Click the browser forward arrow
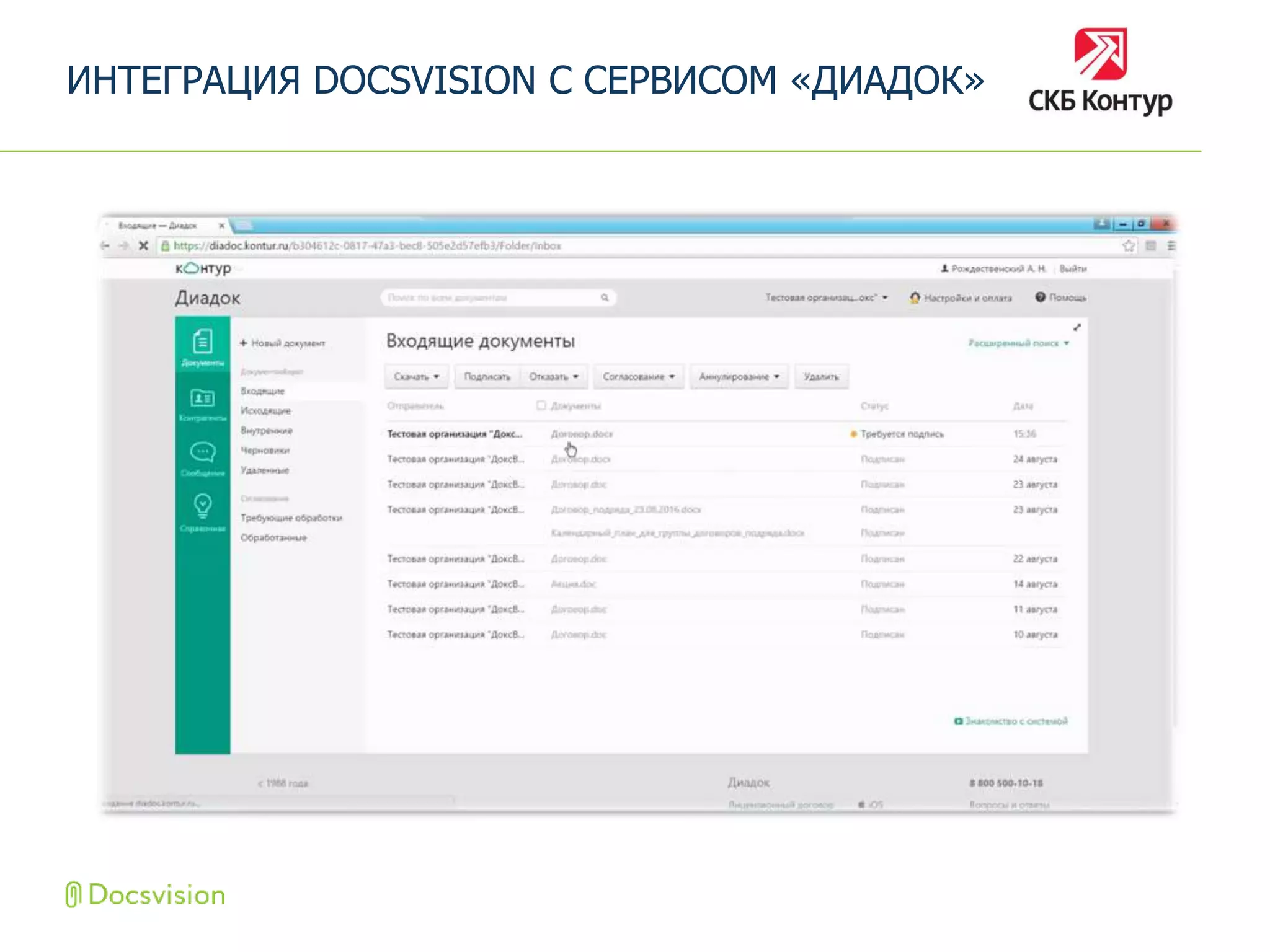This screenshot has width=1270, height=952. [x=124, y=245]
